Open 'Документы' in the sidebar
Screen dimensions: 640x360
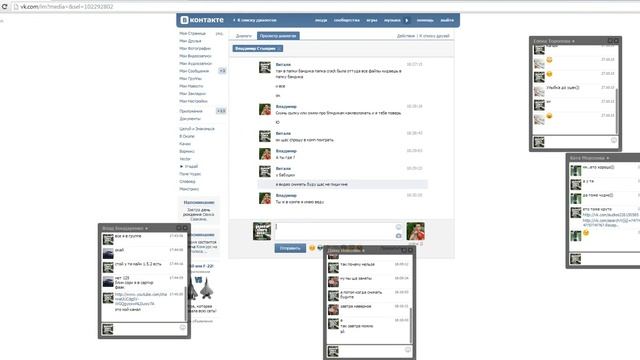tap(190, 119)
